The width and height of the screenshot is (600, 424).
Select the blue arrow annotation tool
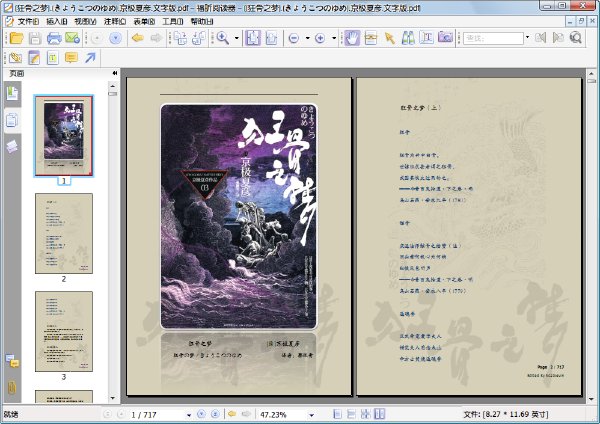click(90, 58)
